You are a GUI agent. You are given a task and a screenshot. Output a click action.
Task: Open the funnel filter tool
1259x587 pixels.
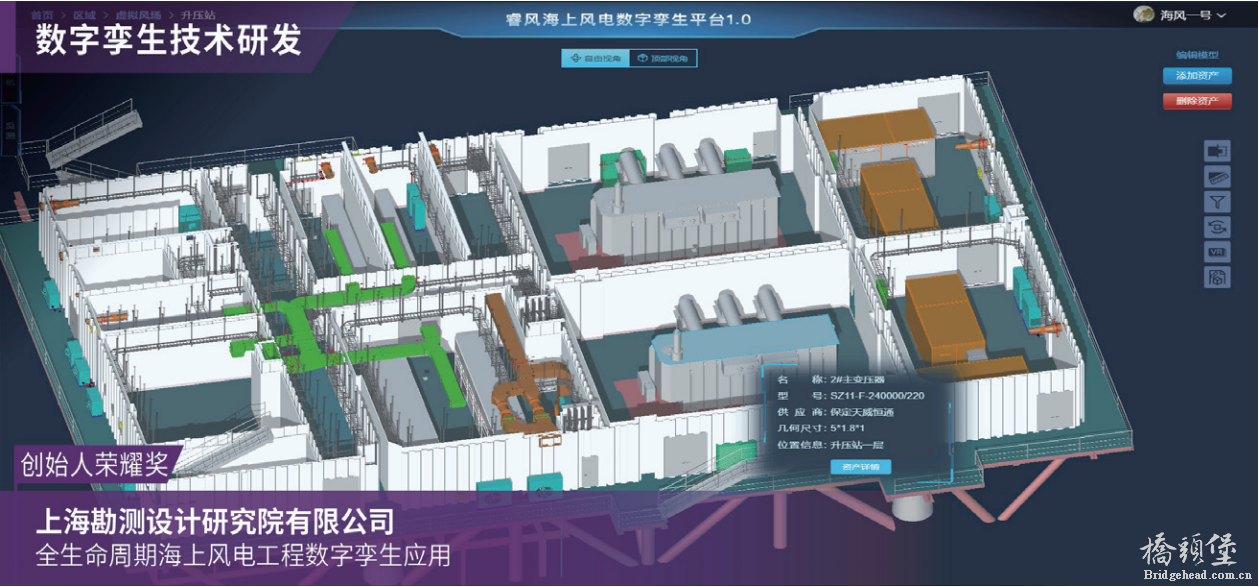1217,202
